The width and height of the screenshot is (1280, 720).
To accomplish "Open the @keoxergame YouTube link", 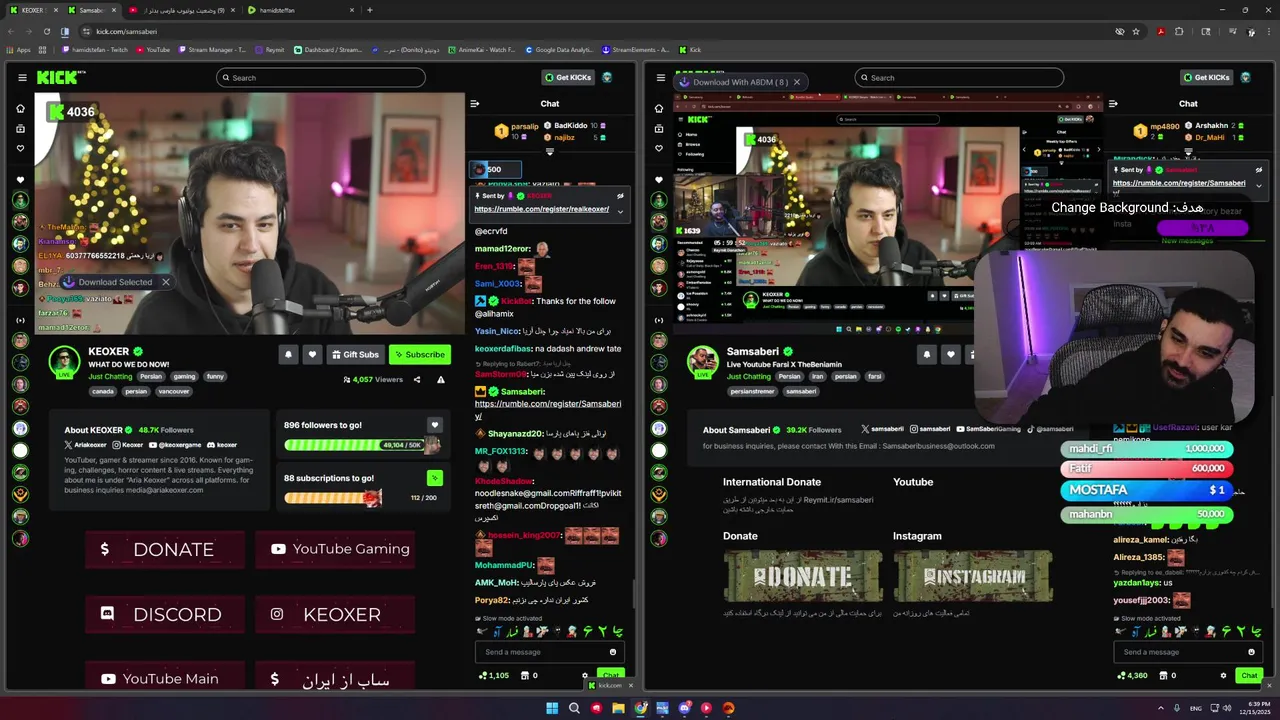I will pos(175,445).
